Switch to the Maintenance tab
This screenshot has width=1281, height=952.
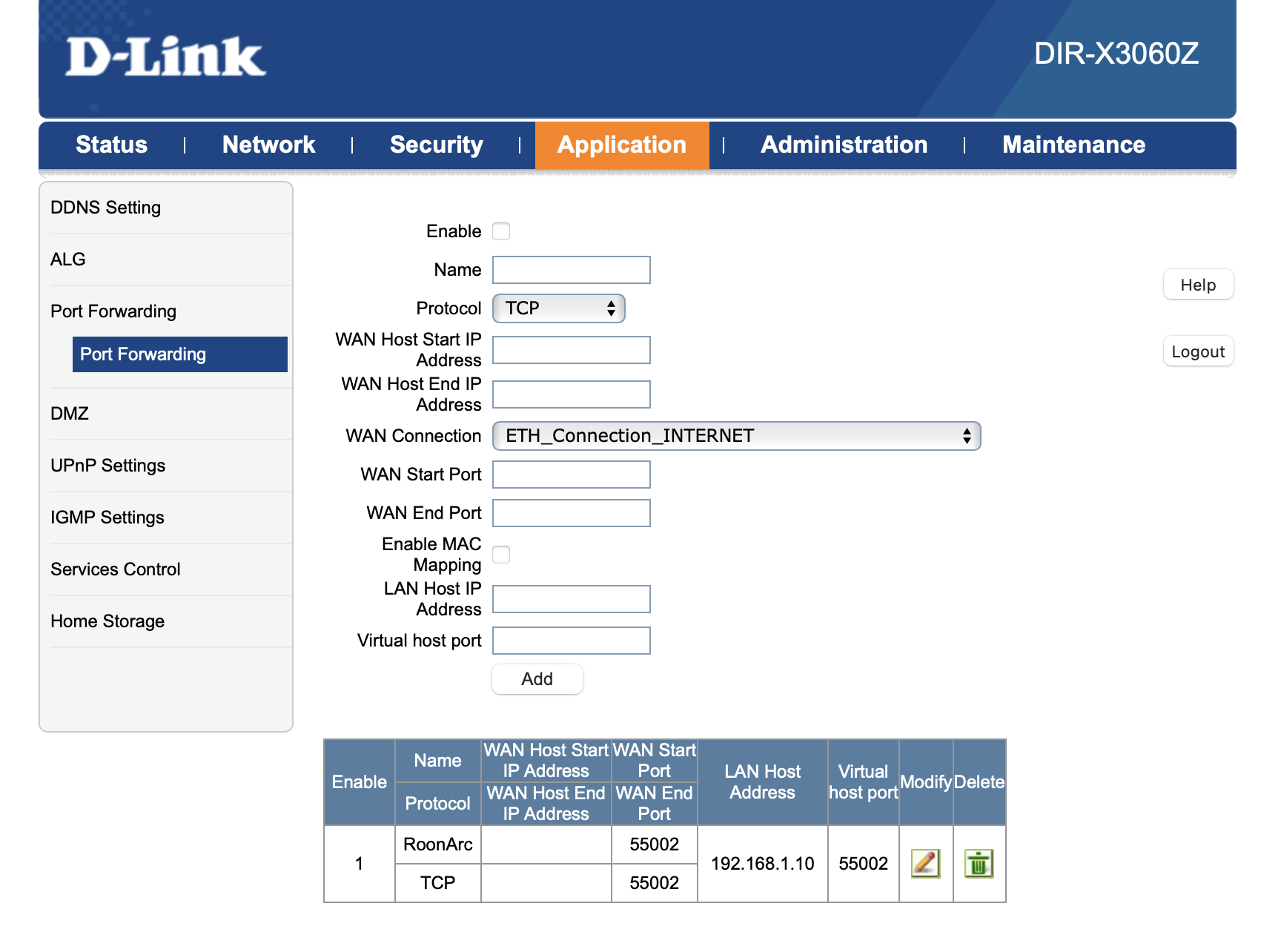(x=1073, y=145)
